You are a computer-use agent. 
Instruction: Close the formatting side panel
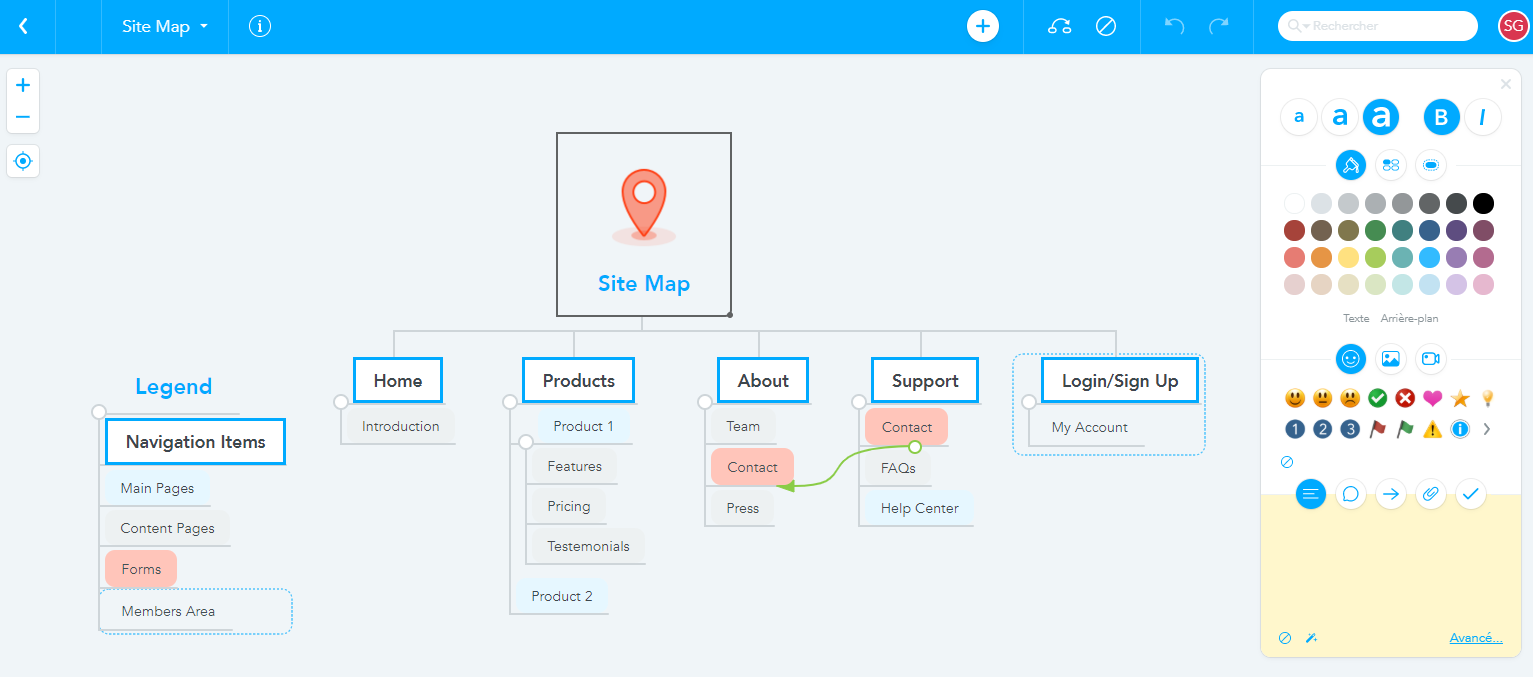[x=1506, y=84]
